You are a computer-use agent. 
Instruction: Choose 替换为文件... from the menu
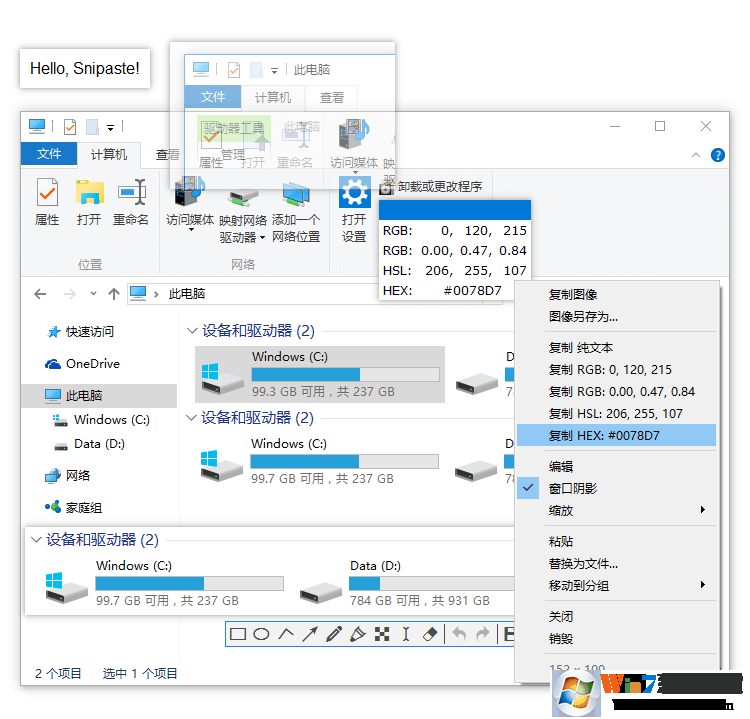(616, 564)
